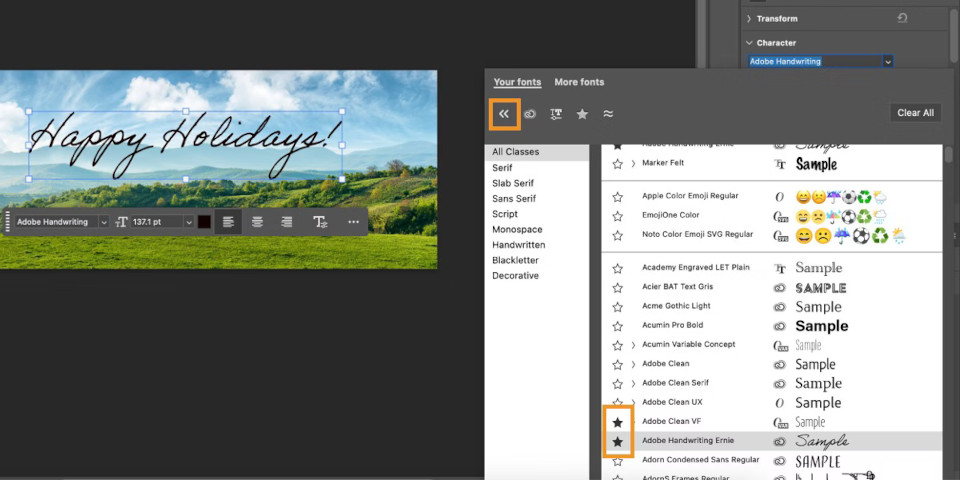Open taskbar font family dropdown arrow
Screen dimensions: 960x480
[103, 222]
